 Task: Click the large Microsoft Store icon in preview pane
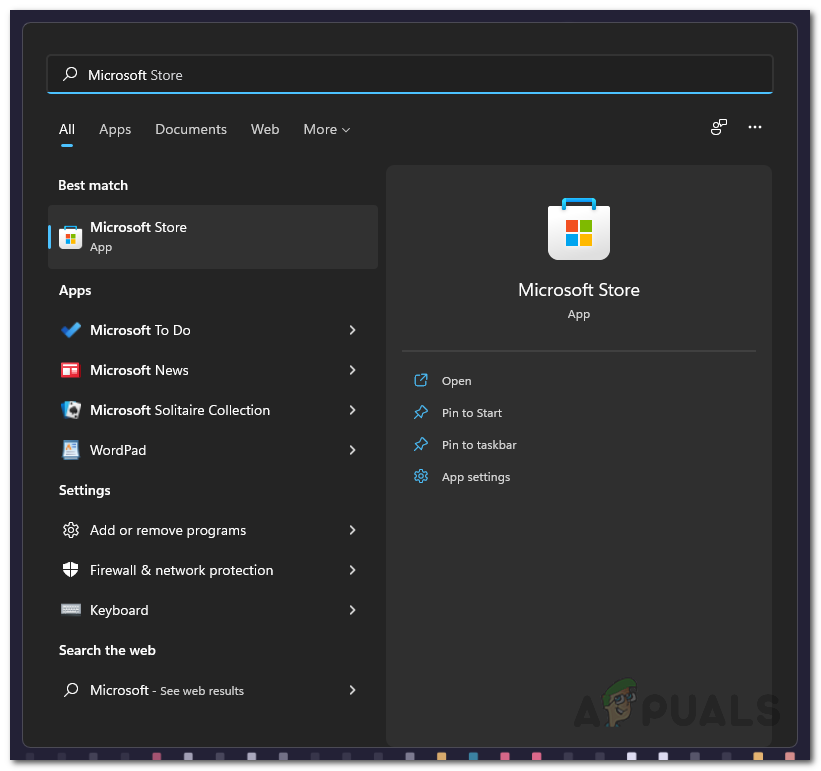coord(578,229)
